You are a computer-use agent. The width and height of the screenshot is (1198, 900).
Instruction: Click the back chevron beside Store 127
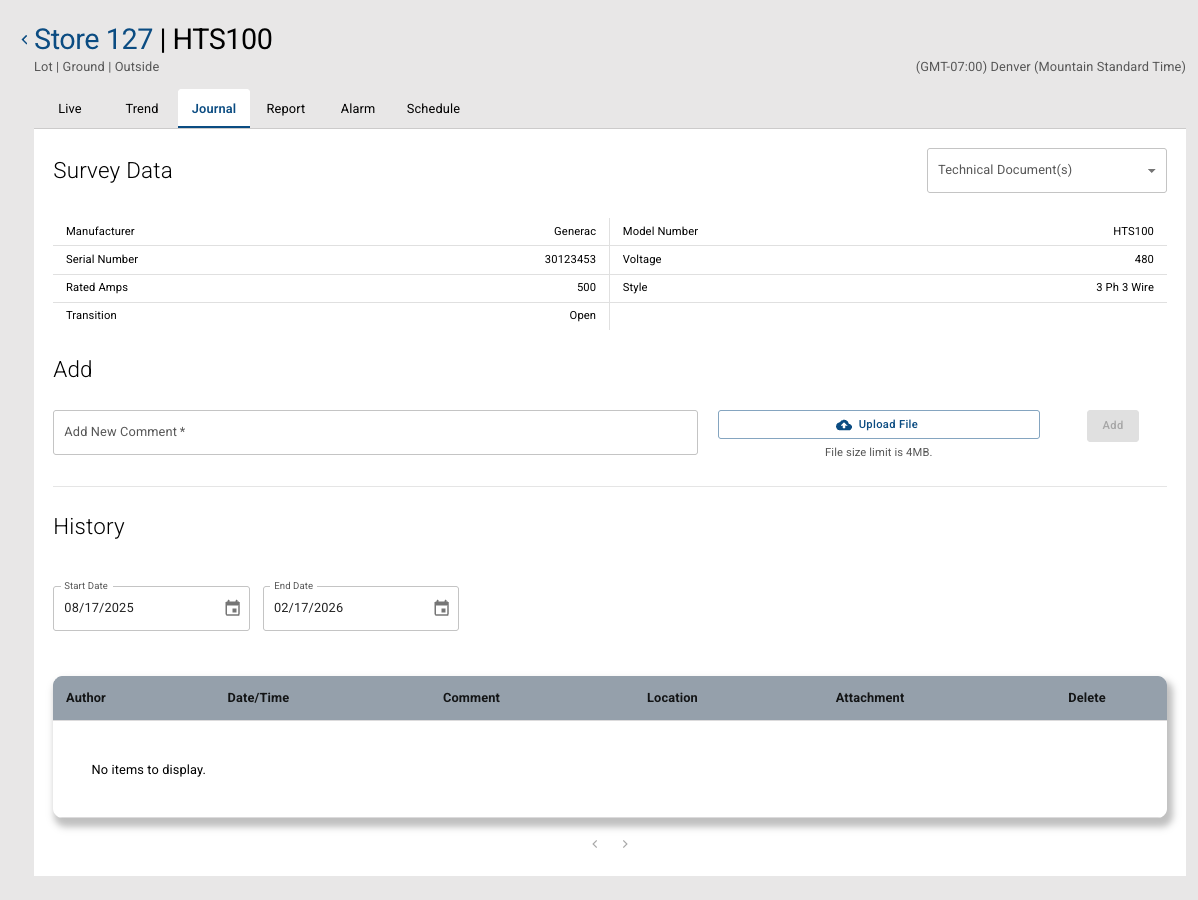[24, 40]
